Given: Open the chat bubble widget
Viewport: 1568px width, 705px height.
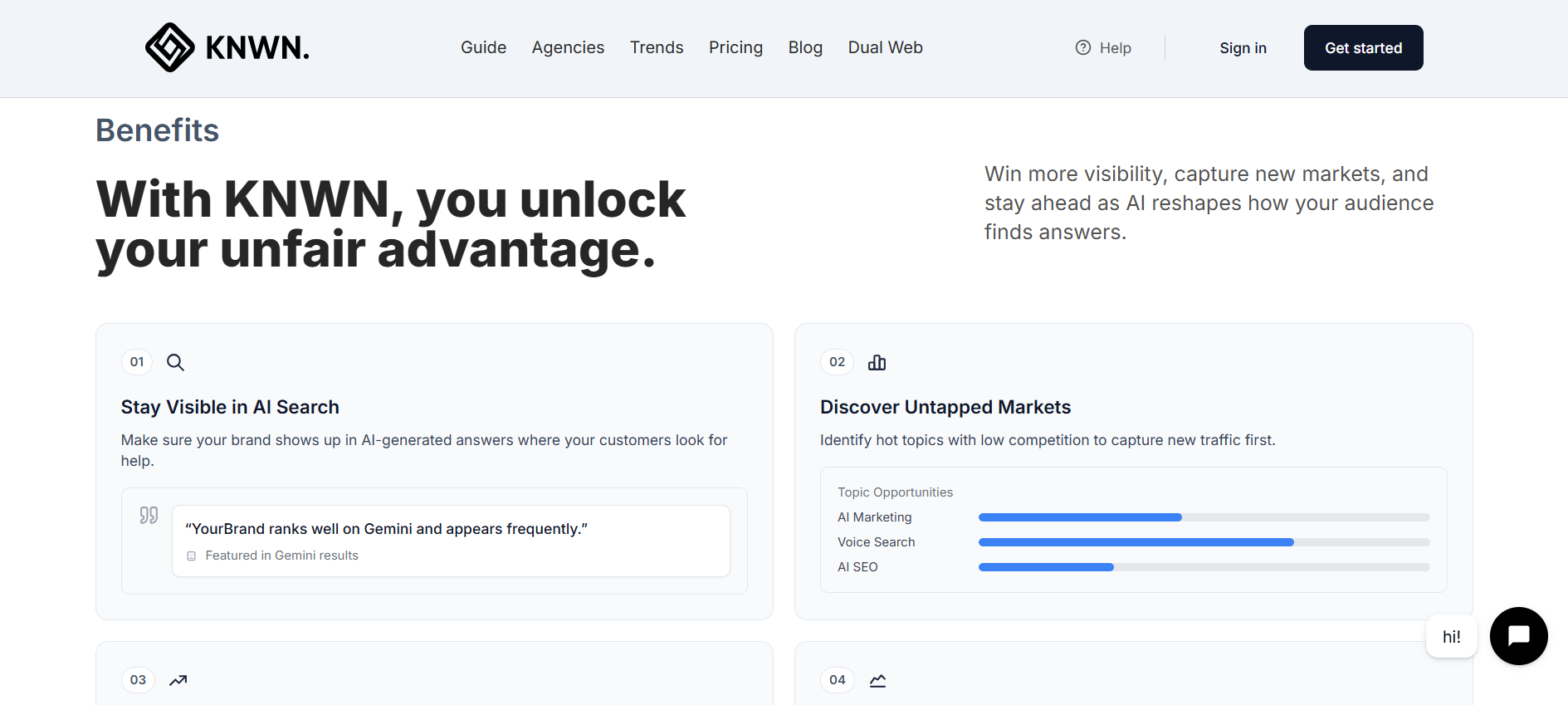Looking at the screenshot, I should (x=1518, y=636).
